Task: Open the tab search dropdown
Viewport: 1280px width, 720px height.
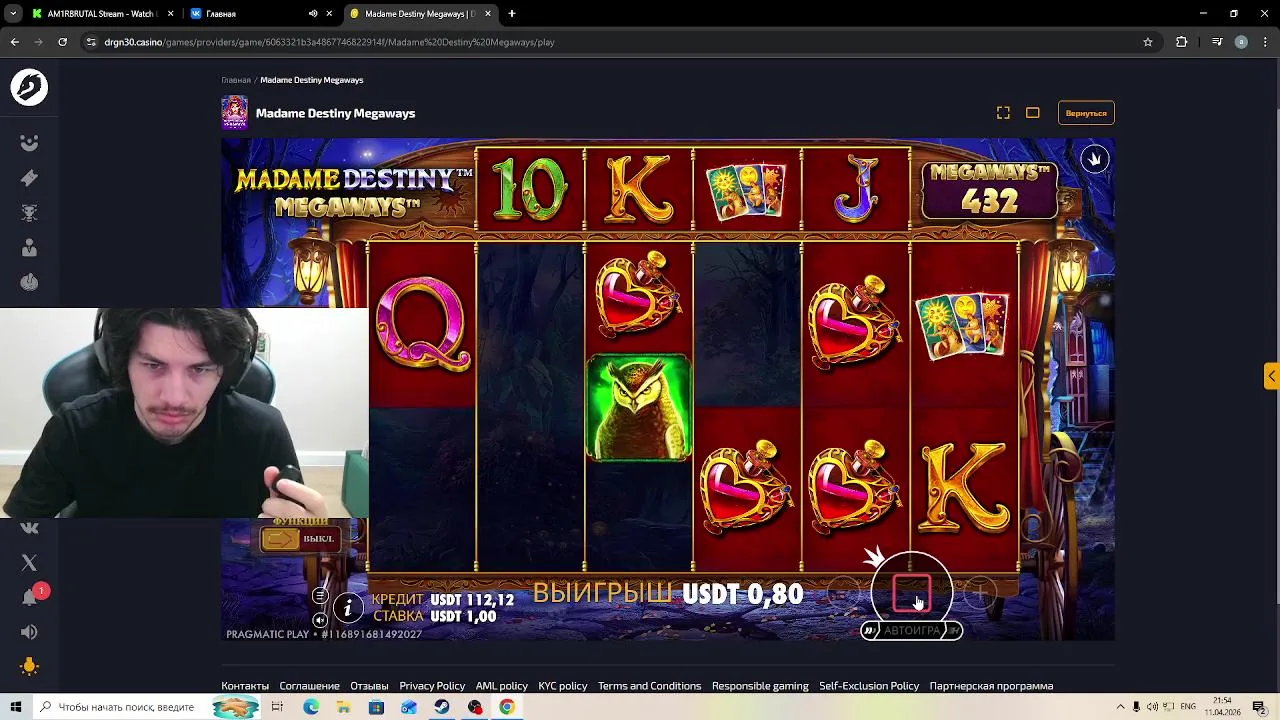Action: 13,14
